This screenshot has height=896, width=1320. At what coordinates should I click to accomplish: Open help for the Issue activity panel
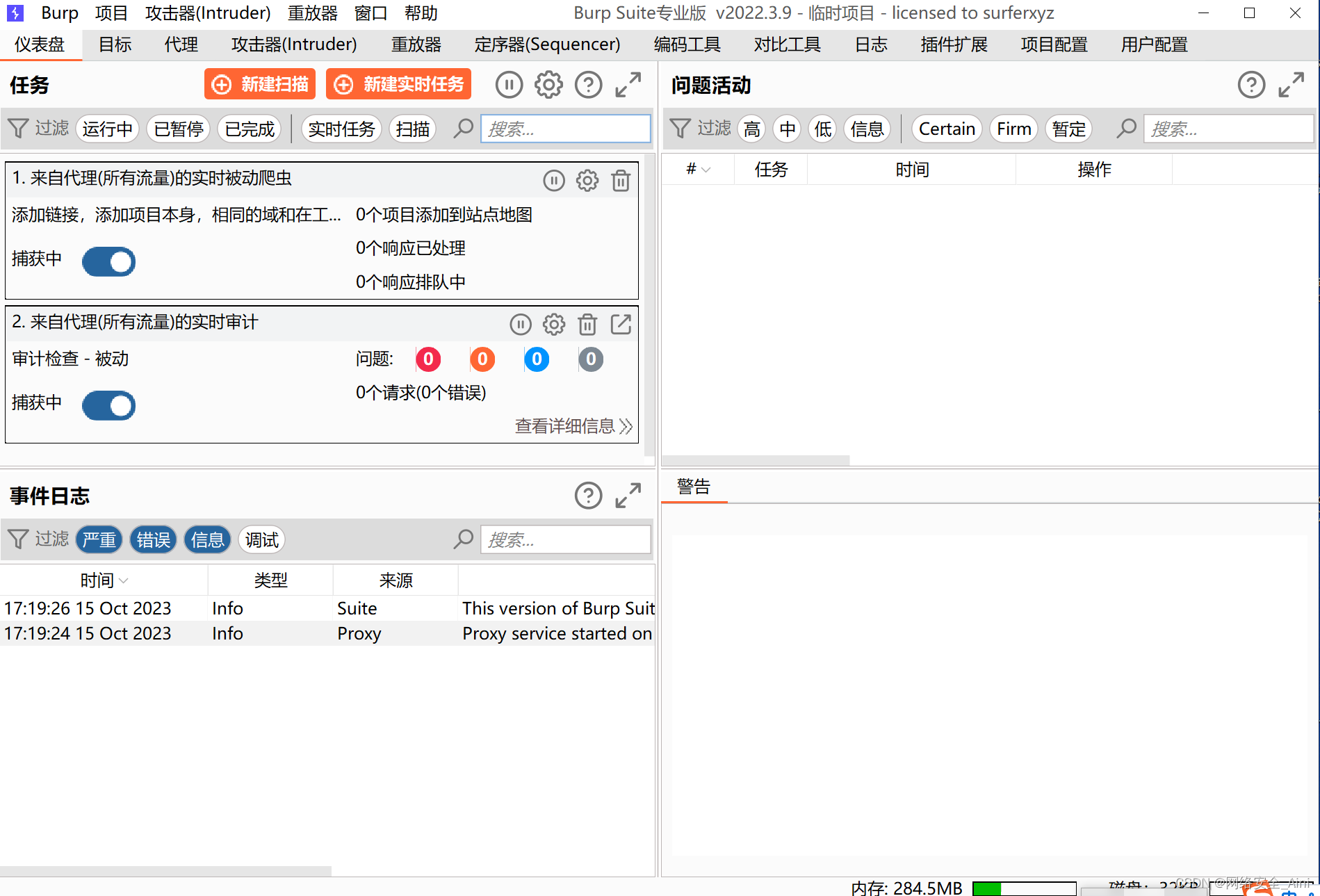pos(1251,85)
